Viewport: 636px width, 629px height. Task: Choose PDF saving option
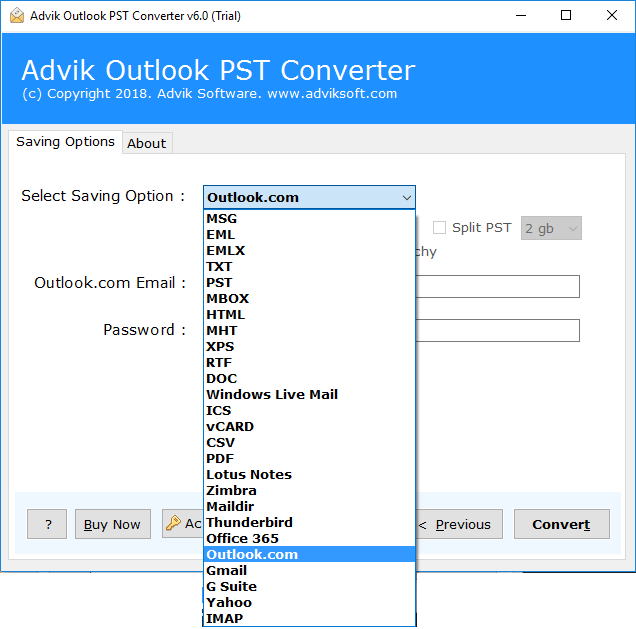[309, 459]
